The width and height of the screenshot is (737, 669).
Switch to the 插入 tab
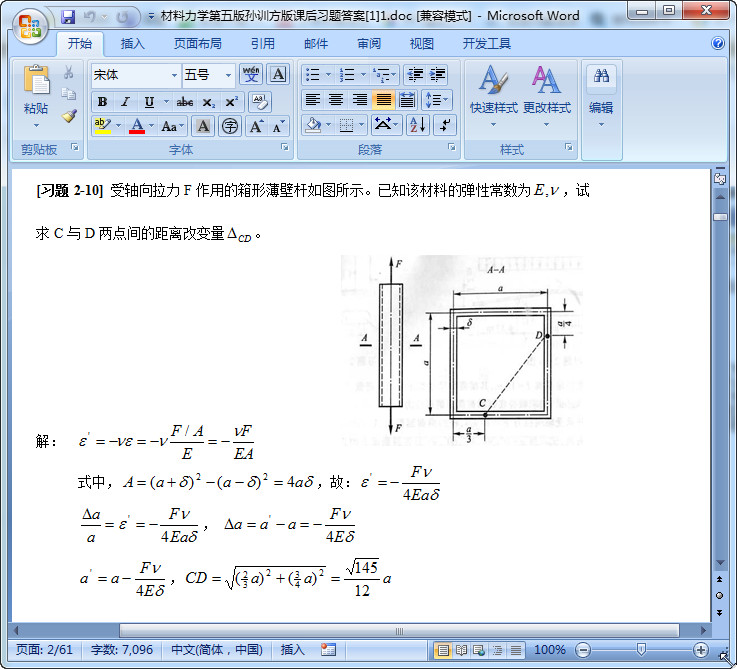(133, 44)
